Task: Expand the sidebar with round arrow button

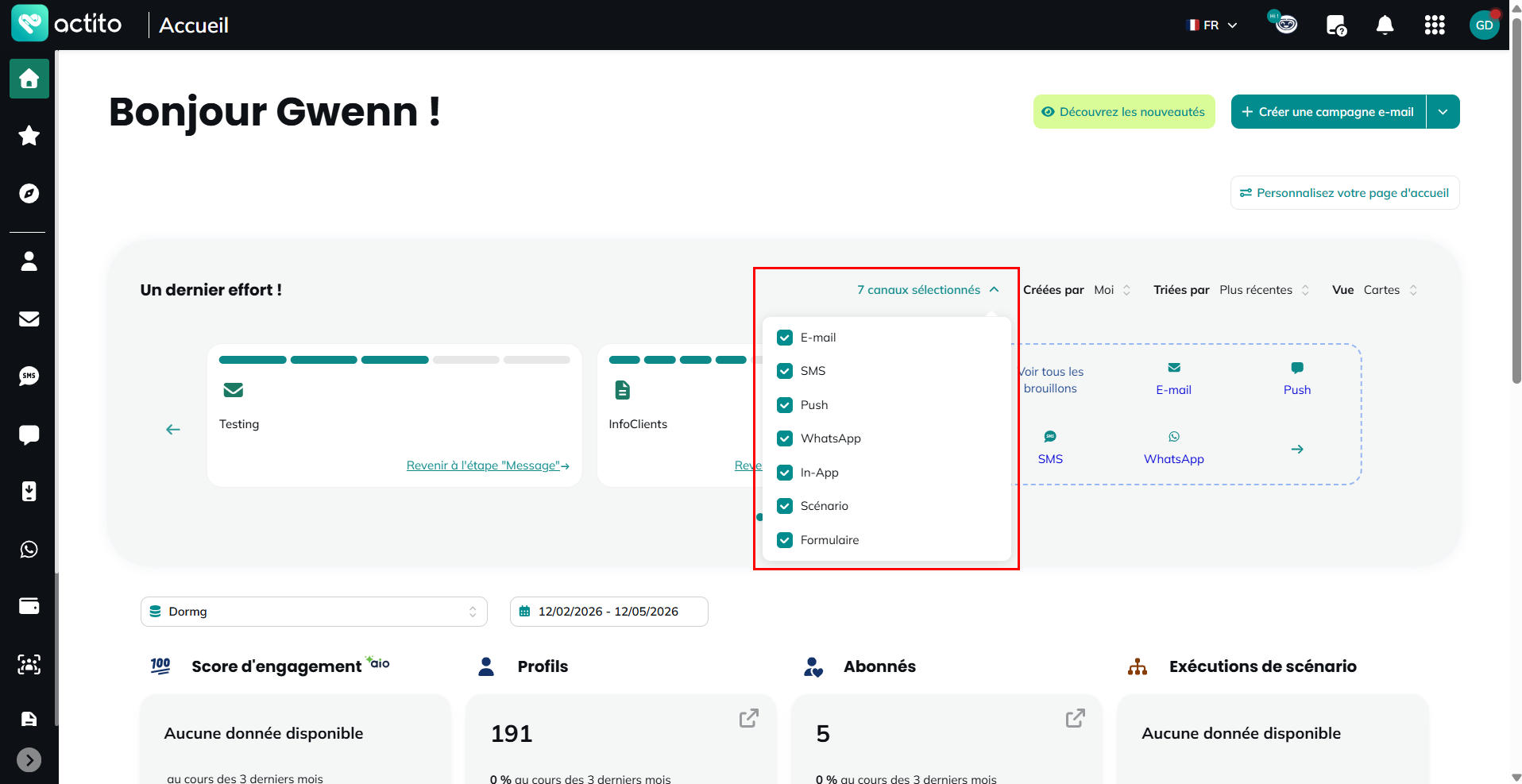Action: pos(29,760)
